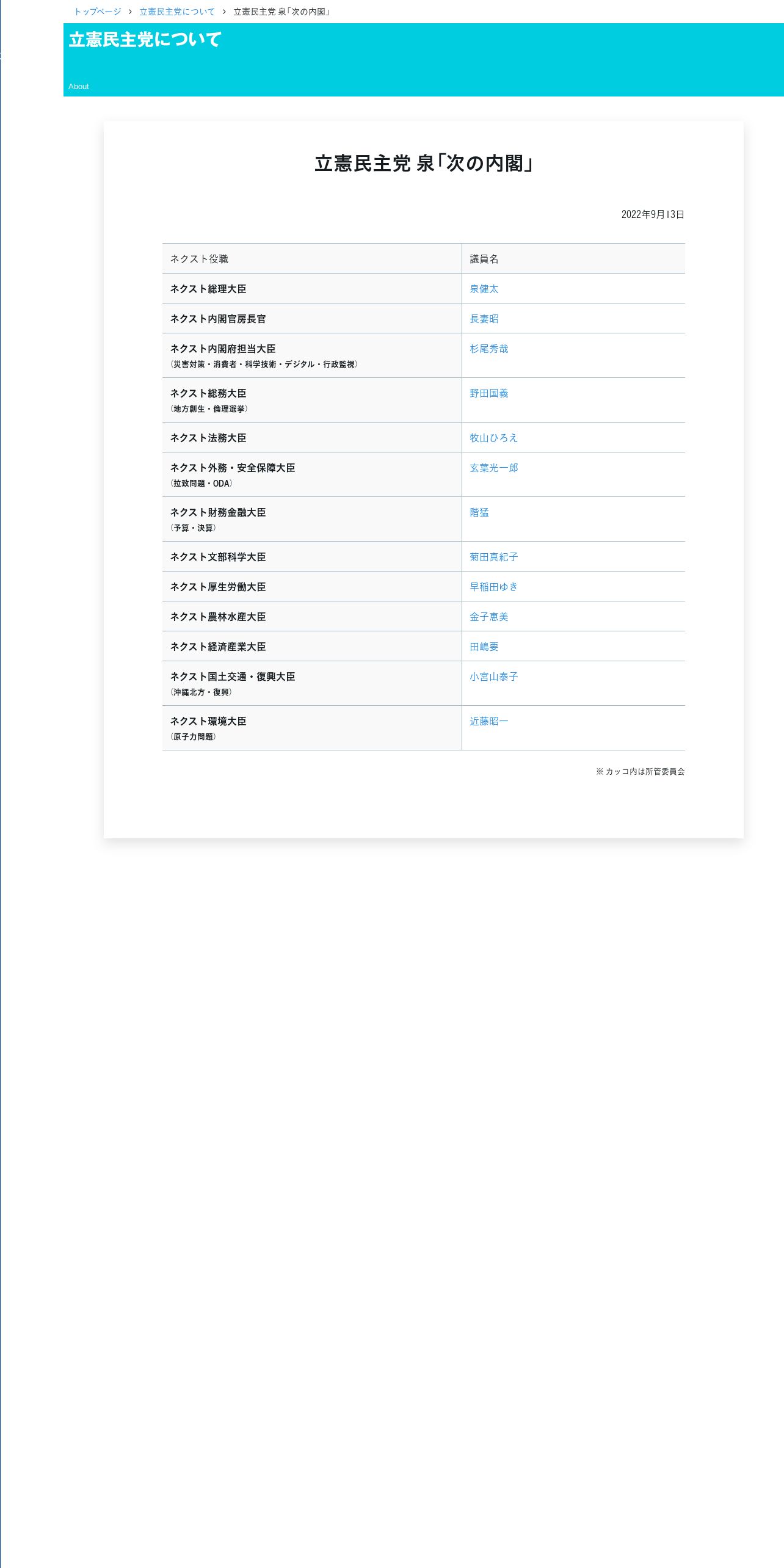Open 金子恵美 member profile link
The height and width of the screenshot is (1568, 784).
click(x=489, y=617)
